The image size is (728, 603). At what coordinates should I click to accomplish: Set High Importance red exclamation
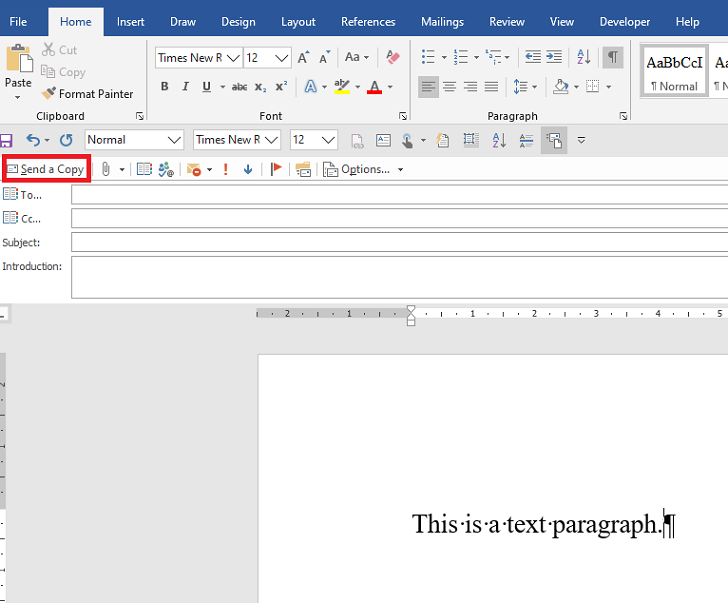tap(226, 169)
